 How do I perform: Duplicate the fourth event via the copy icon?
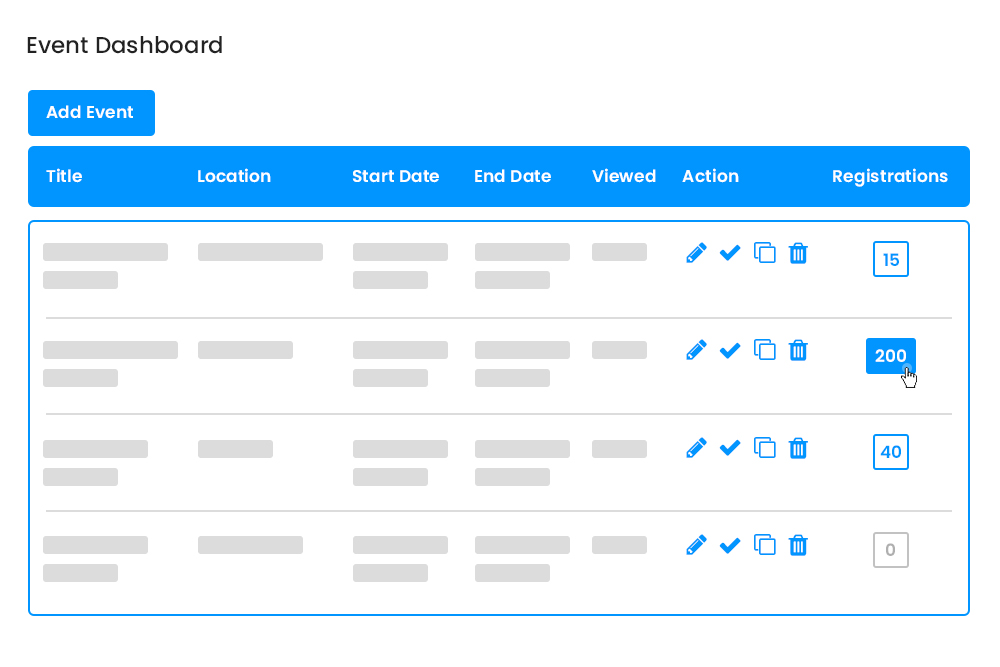(765, 545)
